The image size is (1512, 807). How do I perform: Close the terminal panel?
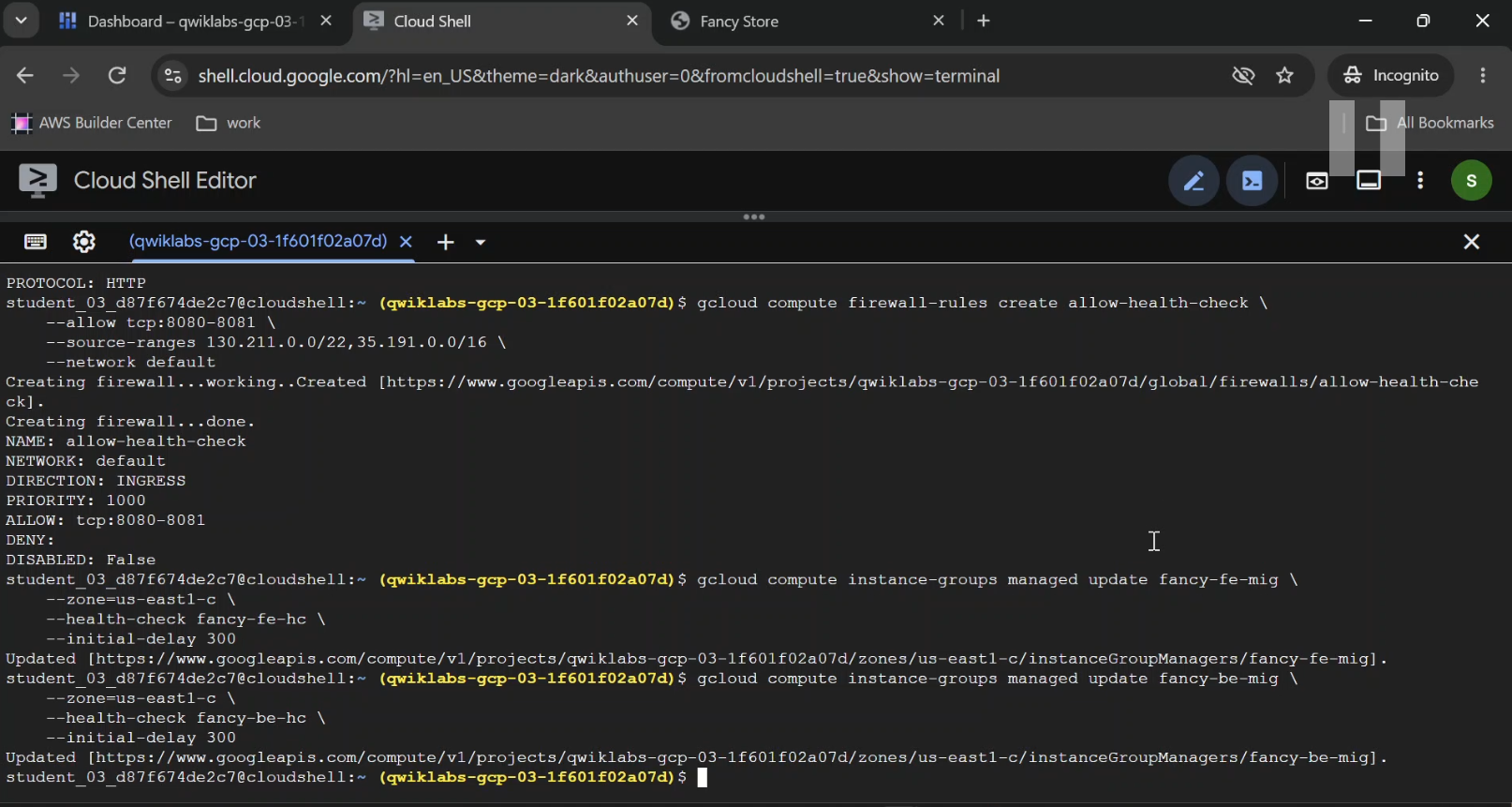(x=1472, y=242)
